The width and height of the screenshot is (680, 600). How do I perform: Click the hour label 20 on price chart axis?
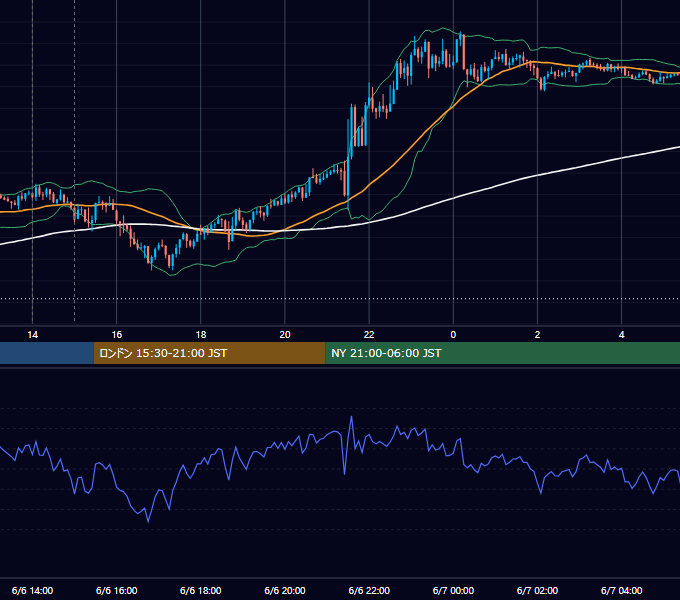pyautogui.click(x=285, y=335)
